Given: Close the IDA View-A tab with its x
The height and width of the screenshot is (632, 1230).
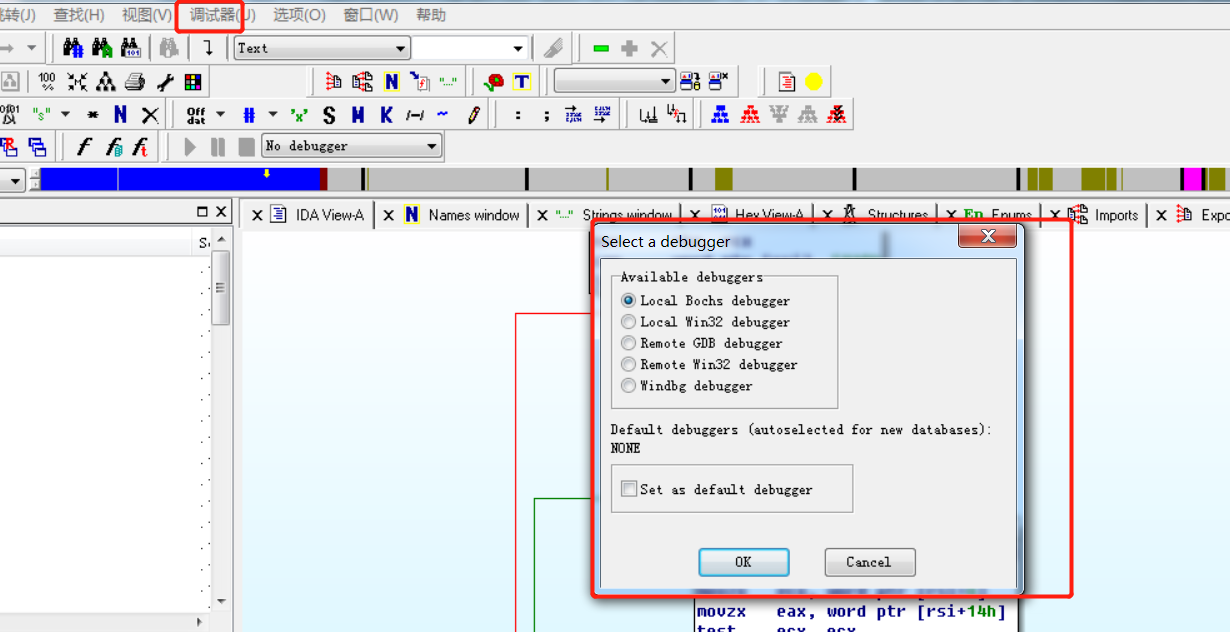Looking at the screenshot, I should 257,215.
